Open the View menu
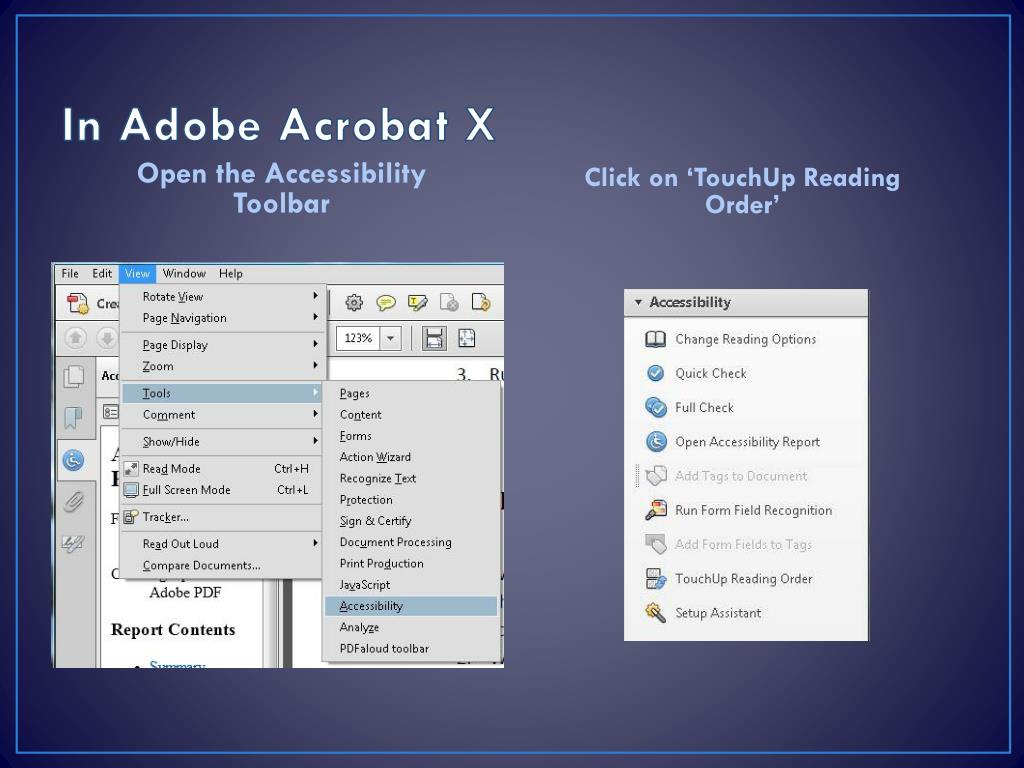 [137, 274]
